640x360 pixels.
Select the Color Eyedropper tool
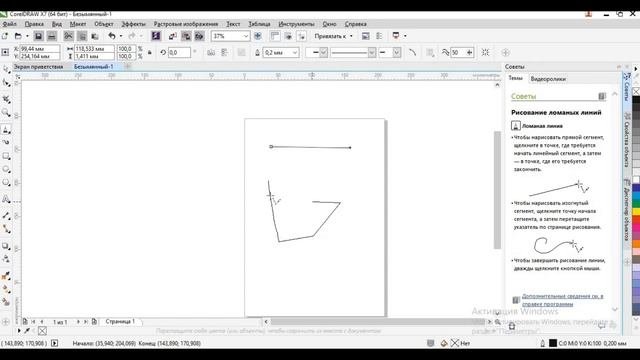6,276
